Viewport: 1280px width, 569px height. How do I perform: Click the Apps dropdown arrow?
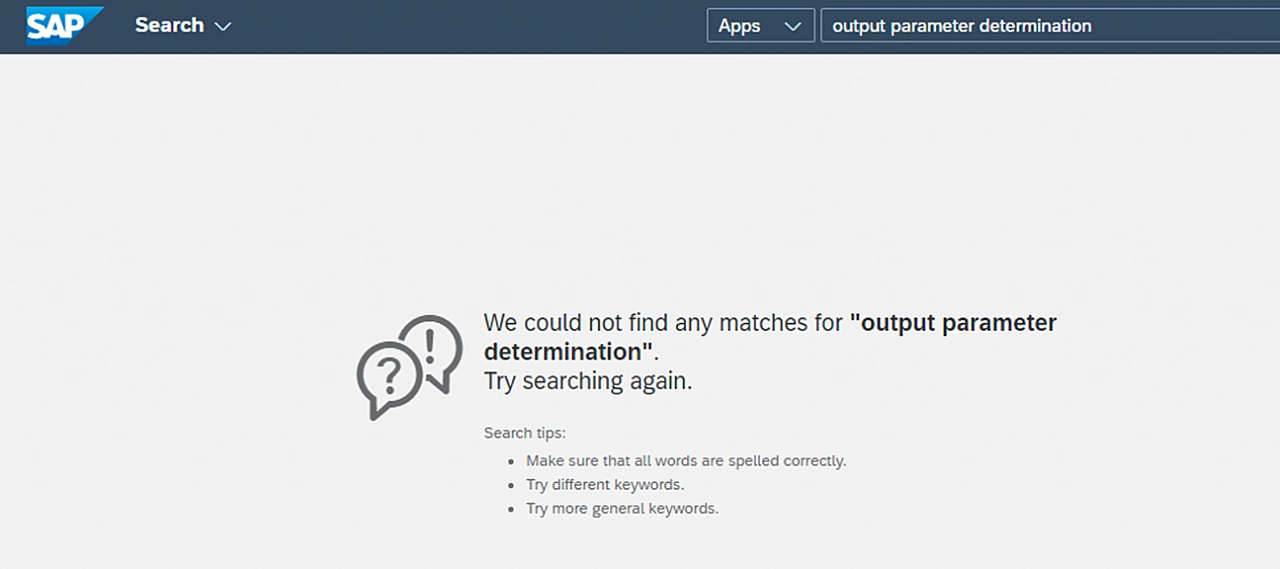[793, 27]
